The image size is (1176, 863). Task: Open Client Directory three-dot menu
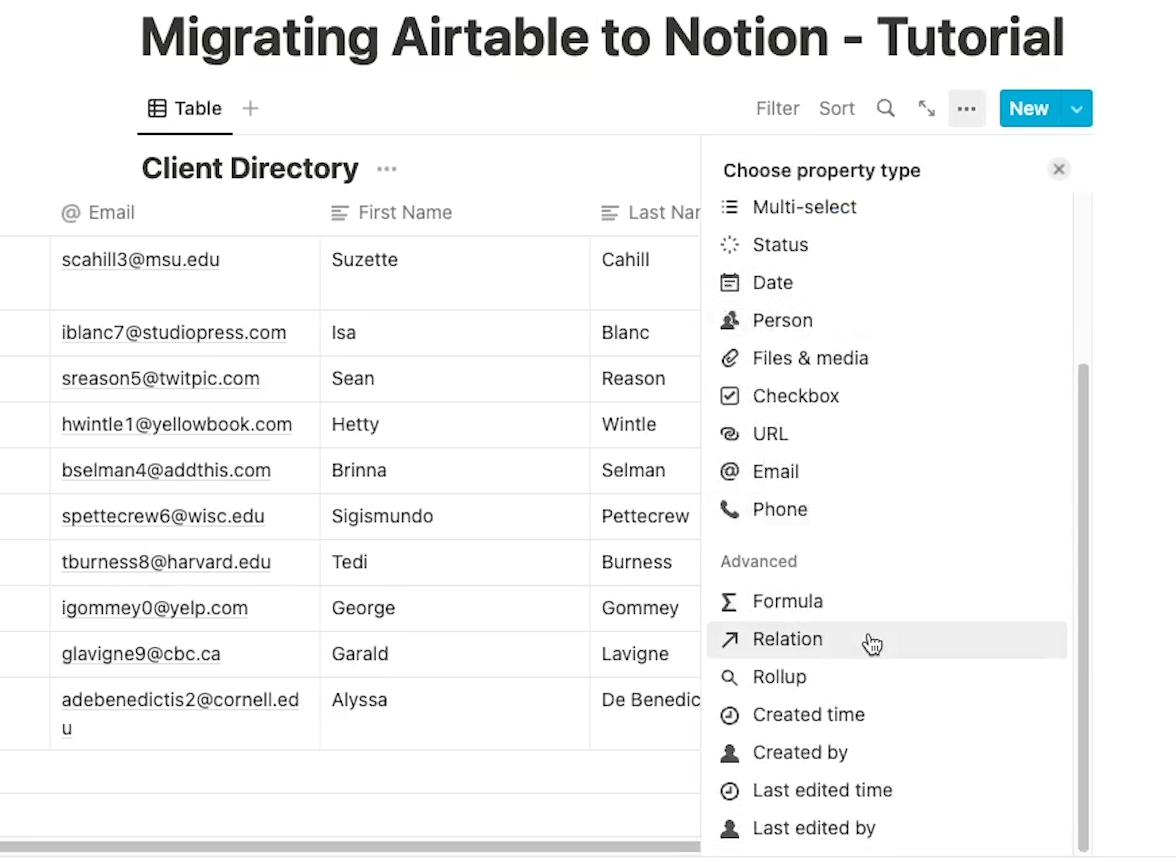(x=387, y=169)
